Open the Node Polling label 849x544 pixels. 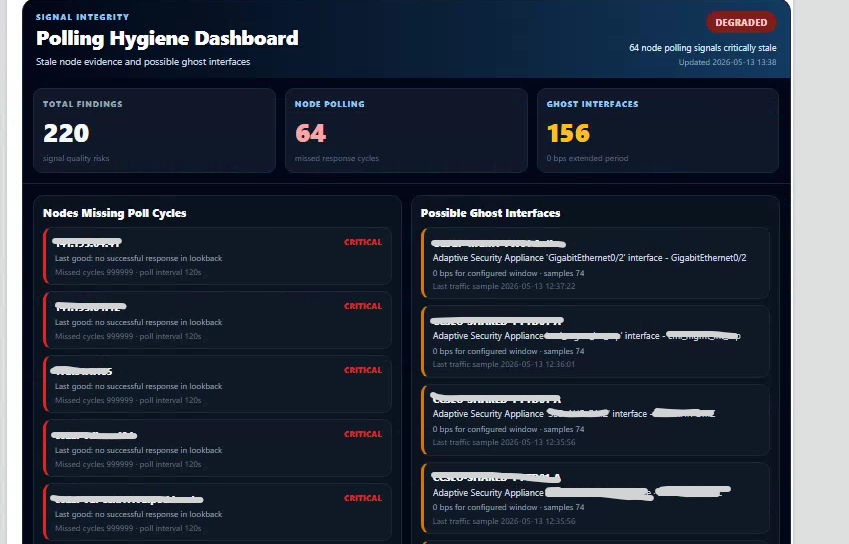[330, 104]
